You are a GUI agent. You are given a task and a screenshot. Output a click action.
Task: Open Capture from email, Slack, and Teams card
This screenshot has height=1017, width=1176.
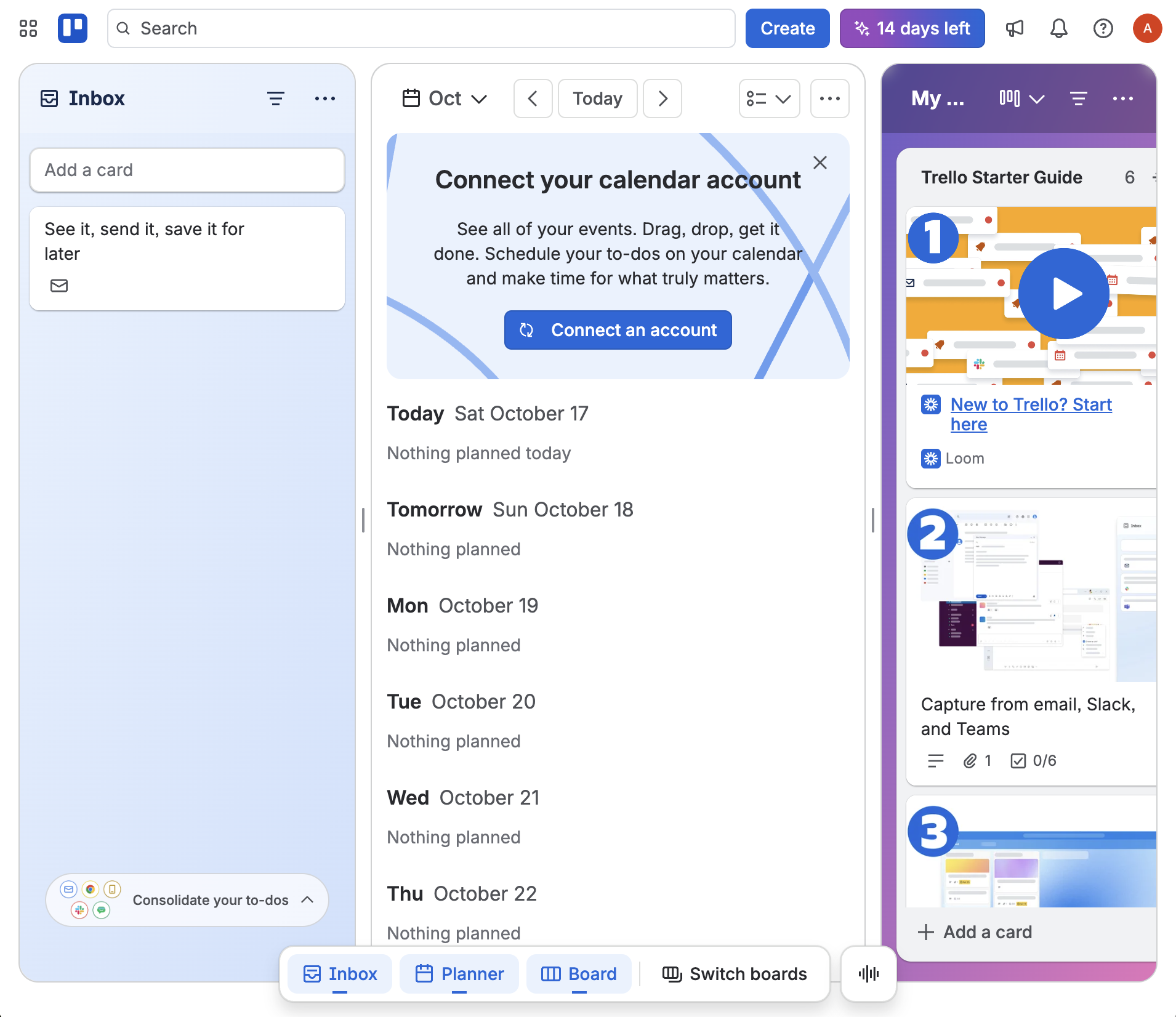click(1032, 642)
